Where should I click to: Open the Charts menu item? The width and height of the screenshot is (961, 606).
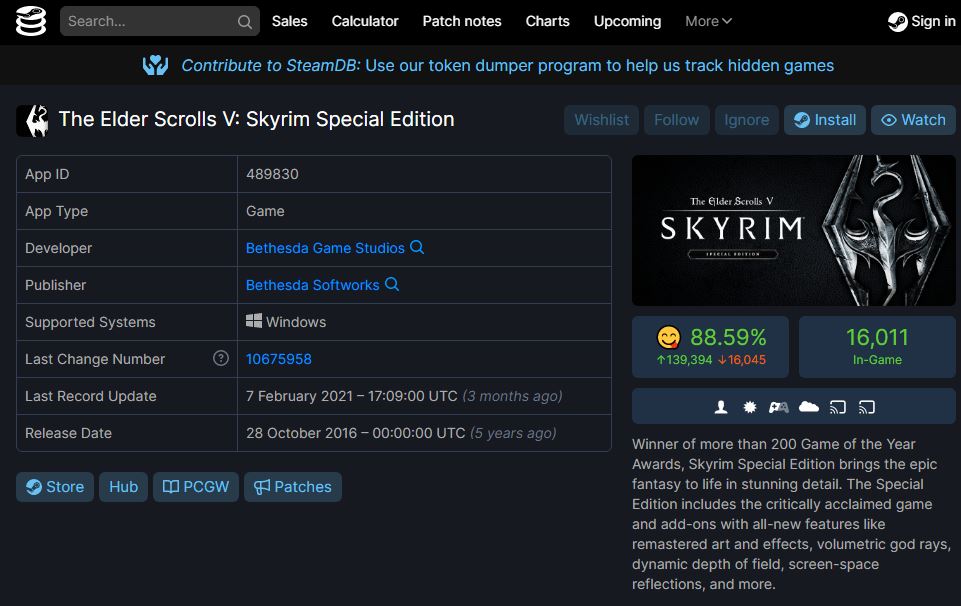(547, 21)
